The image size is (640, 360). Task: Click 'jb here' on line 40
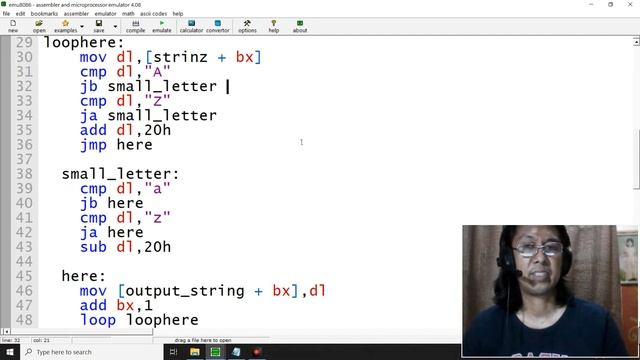click(x=112, y=203)
